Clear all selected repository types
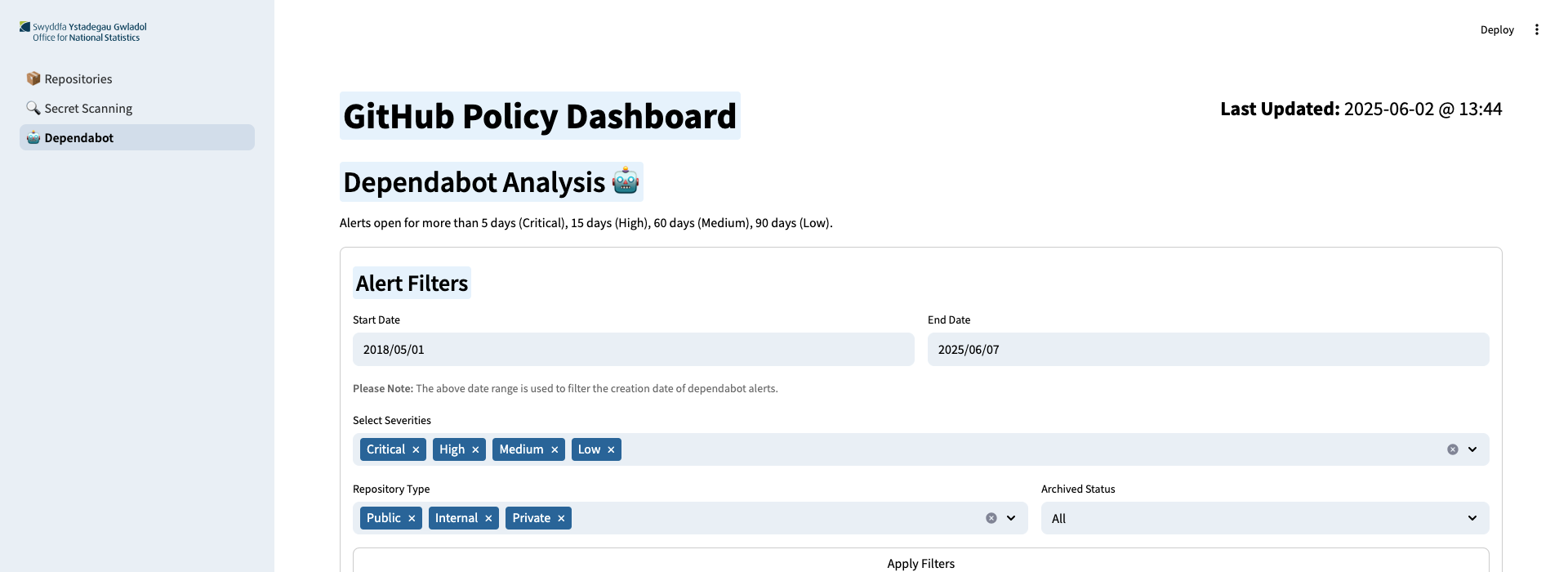Viewport: 1568px width, 572px height. [x=991, y=518]
